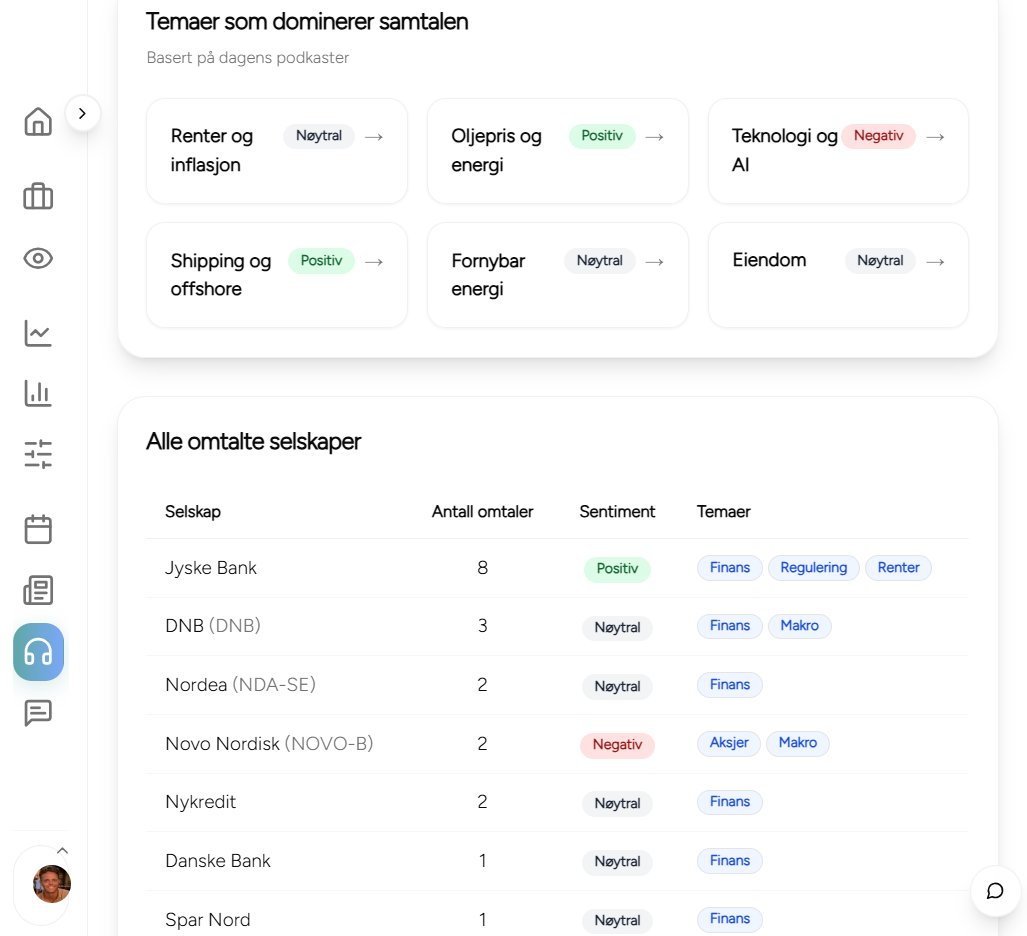Expand the sidebar with chevron button
The width and height of the screenshot is (1027, 936).
pos(83,113)
